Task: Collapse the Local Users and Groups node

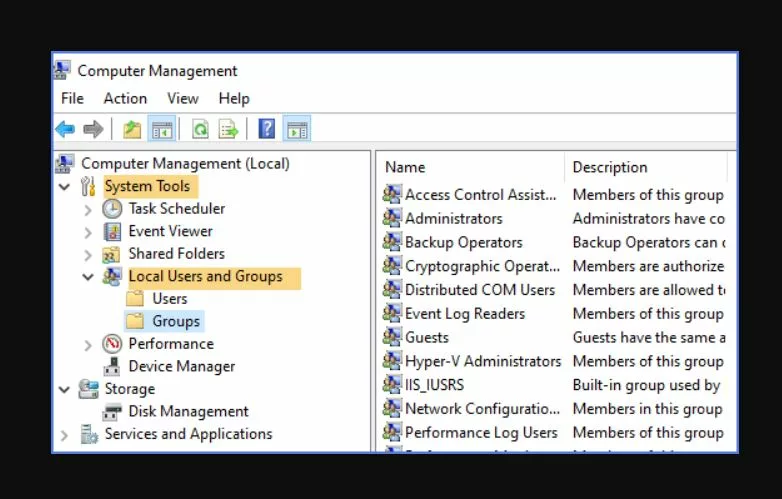Action: point(88,277)
